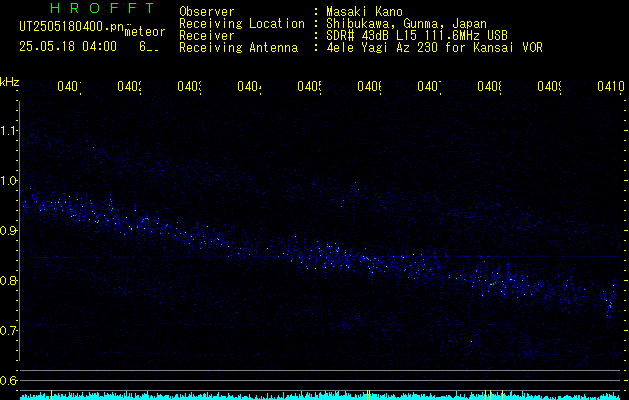Click the 0.8 frequency axis label
This screenshot has height=400, width=629.
[9, 280]
